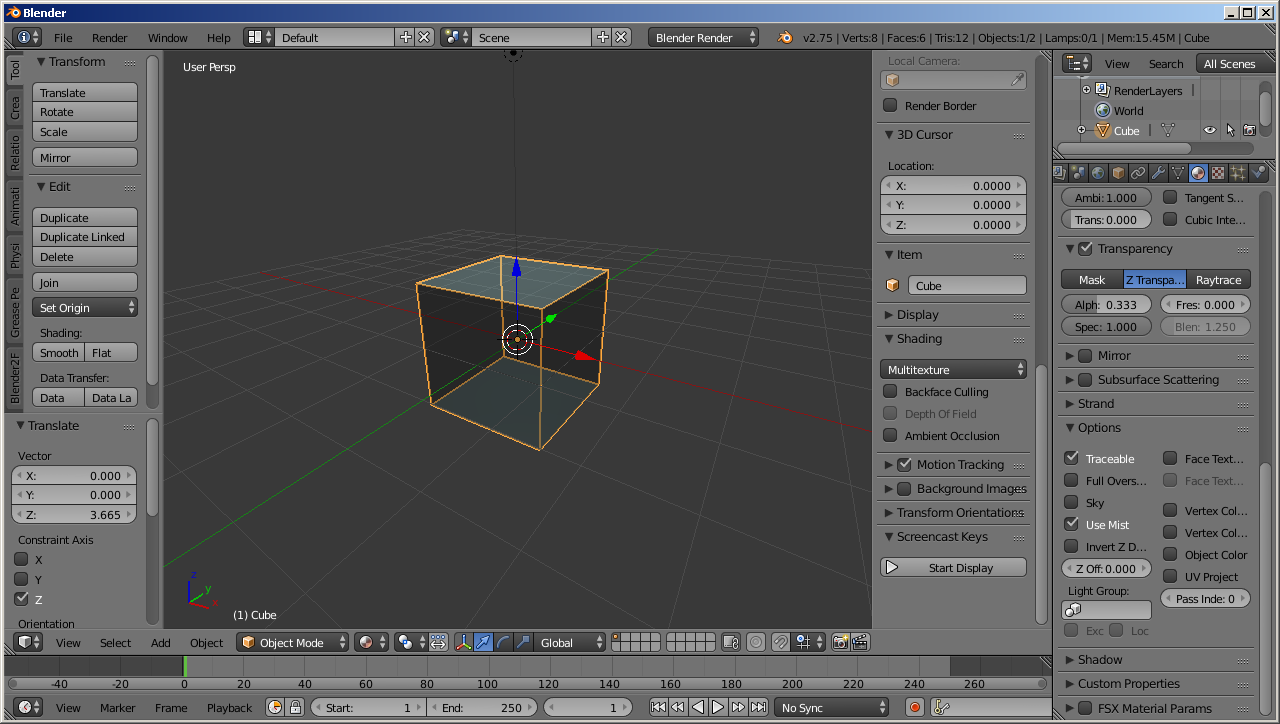Select the rotate manipulator arc icon
The image size is (1280, 724).
tap(504, 642)
